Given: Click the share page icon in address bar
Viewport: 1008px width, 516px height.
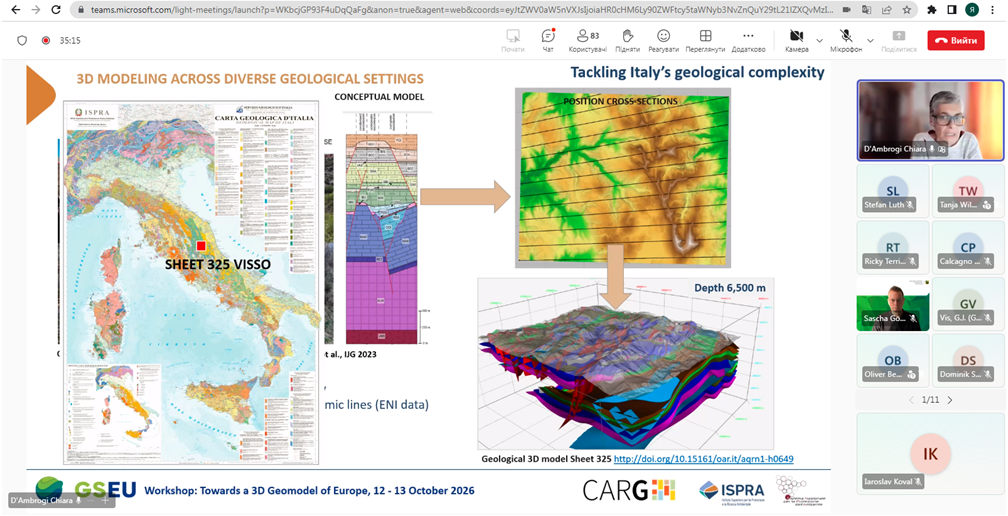Looking at the screenshot, I should 886,10.
